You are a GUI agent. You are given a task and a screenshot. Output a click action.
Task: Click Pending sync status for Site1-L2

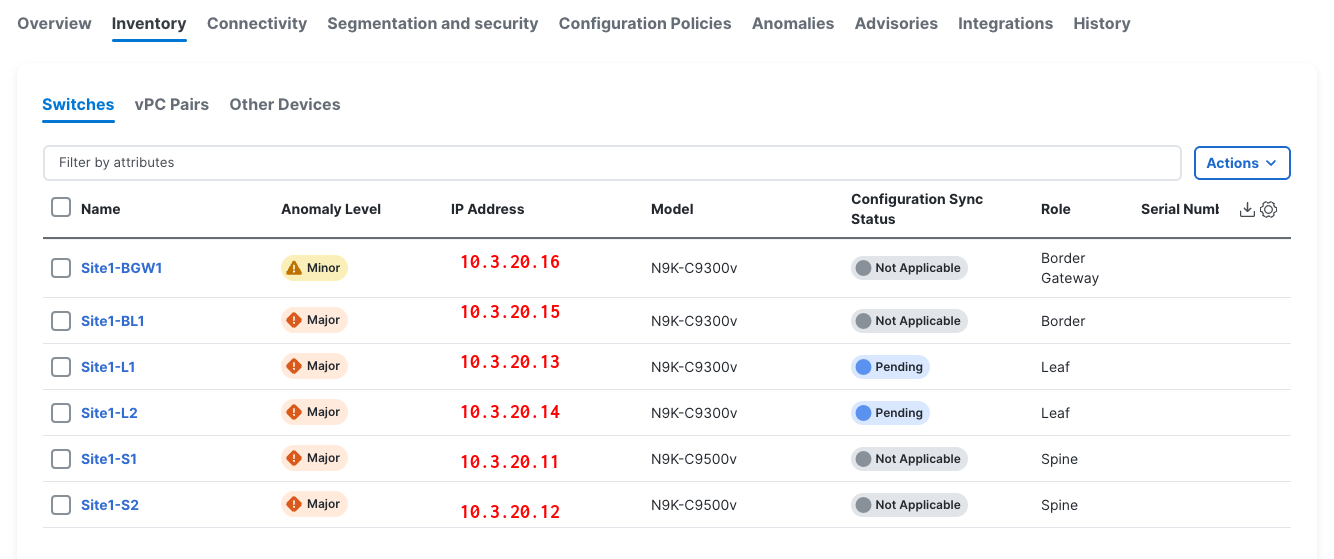(890, 413)
